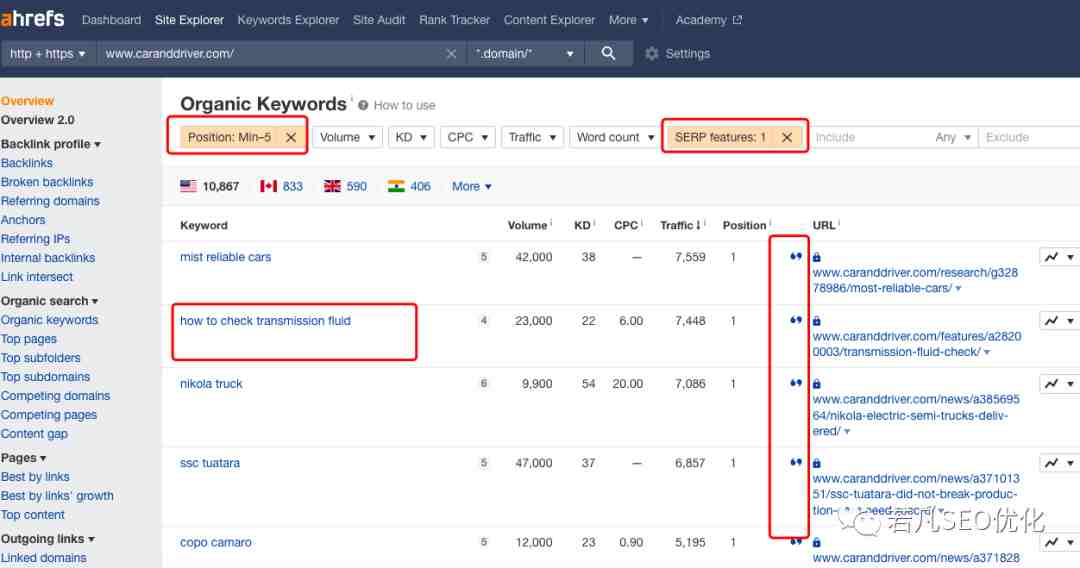Image resolution: width=1080 pixels, height=568 pixels.
Task: Go to Content Explorer
Action: 549,20
